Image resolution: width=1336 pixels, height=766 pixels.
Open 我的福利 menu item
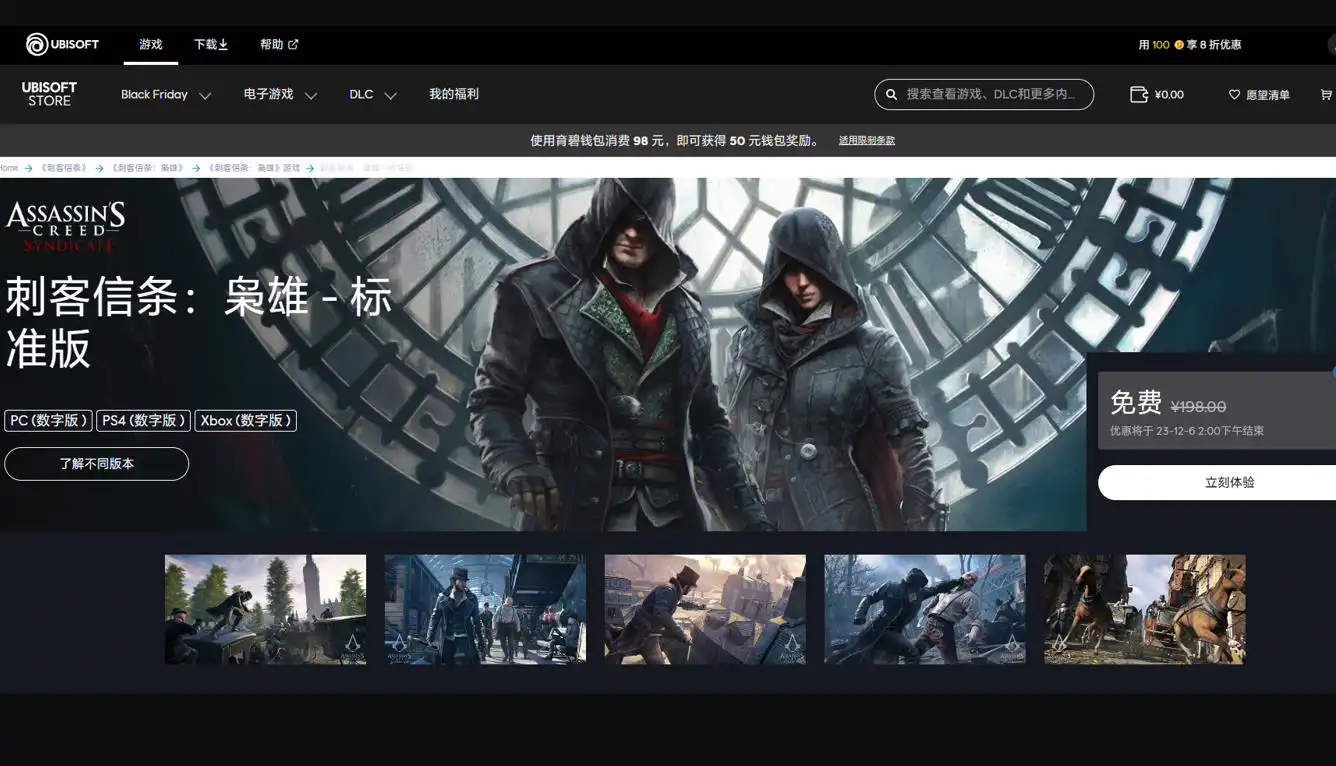[x=454, y=94]
